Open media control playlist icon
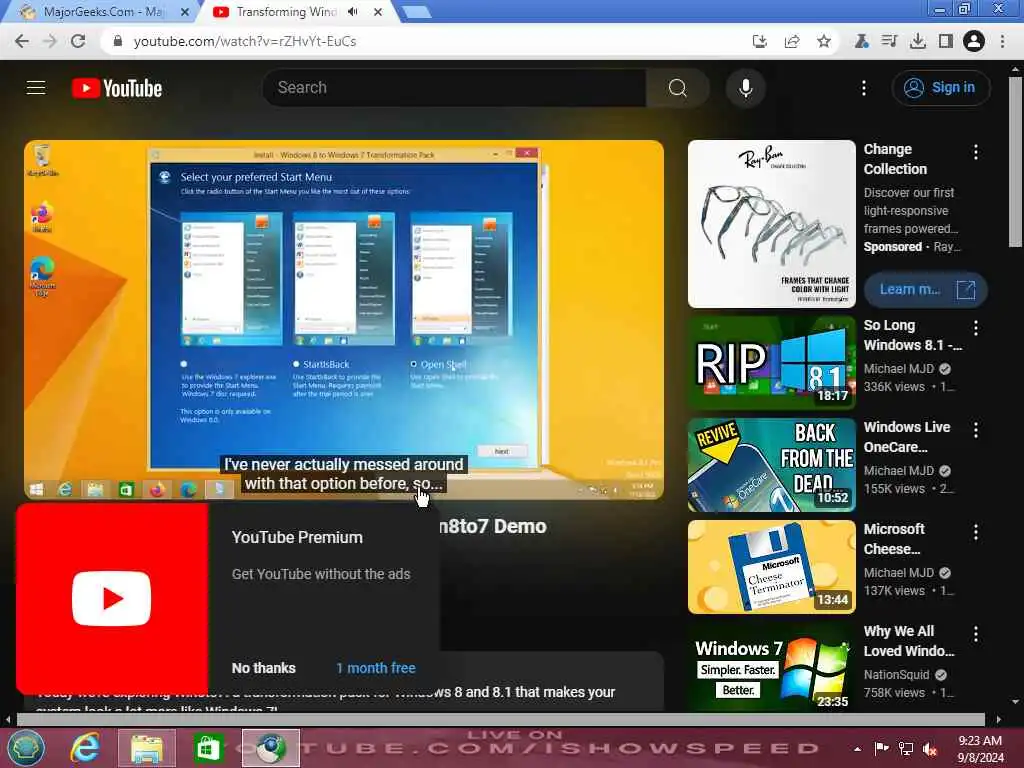 tap(889, 41)
